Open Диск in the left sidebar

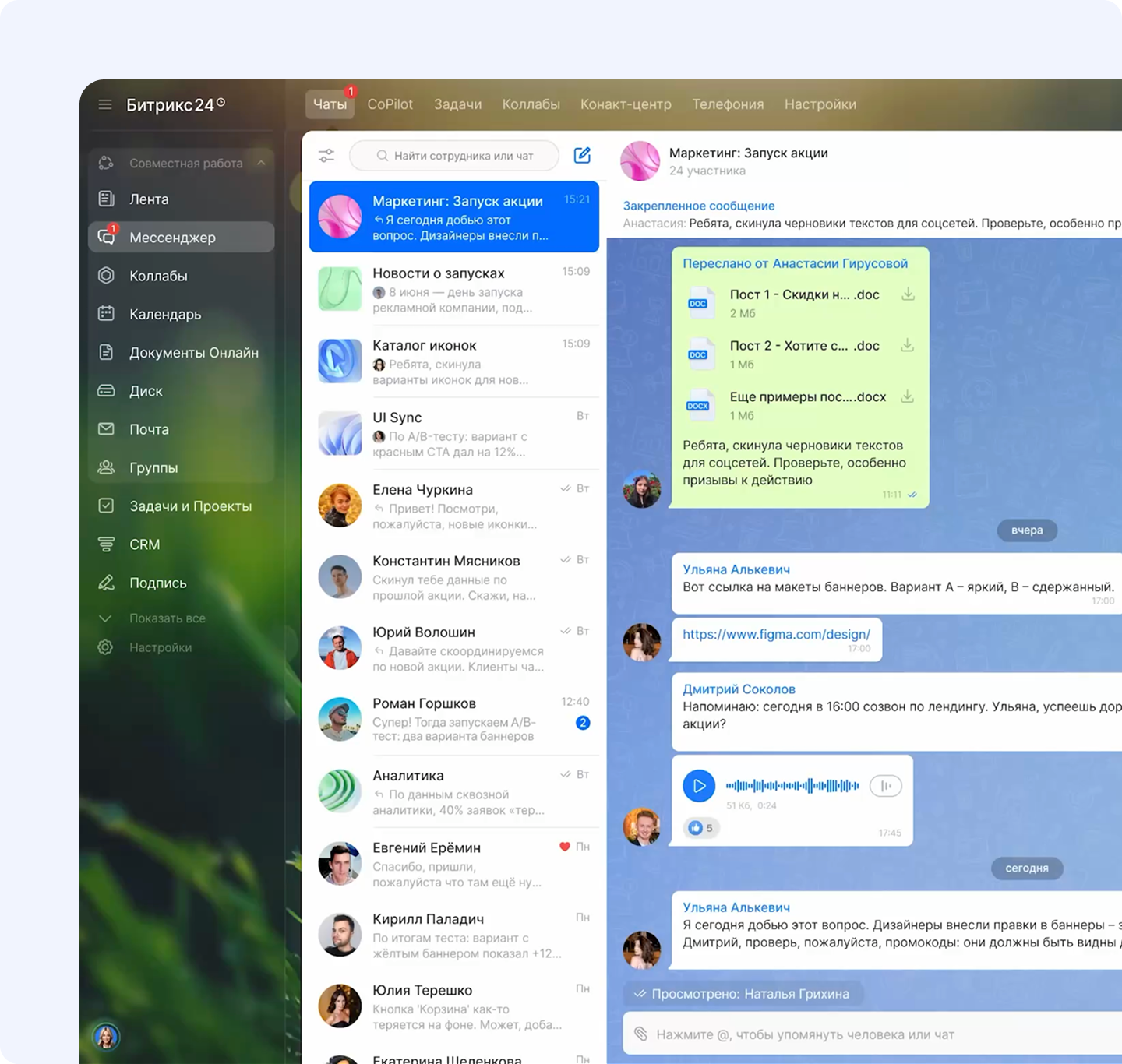146,391
